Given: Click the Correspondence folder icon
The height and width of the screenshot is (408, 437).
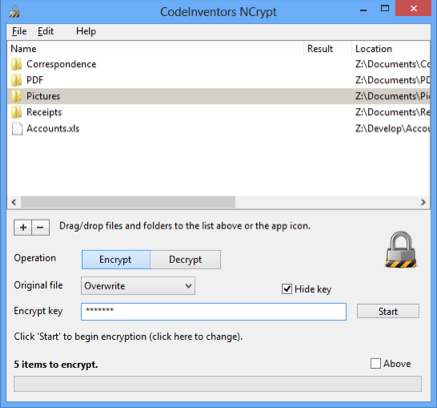Looking at the screenshot, I should (x=17, y=64).
